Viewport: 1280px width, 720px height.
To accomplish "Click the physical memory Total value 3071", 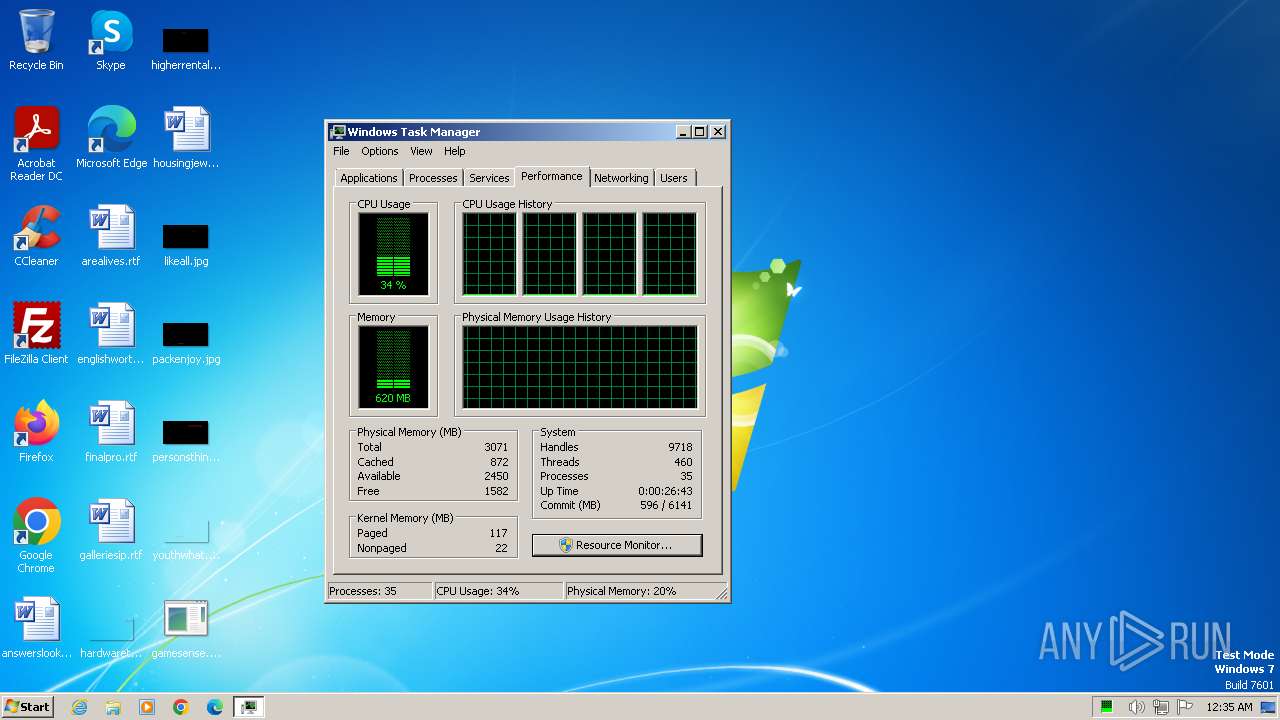I will pos(496,447).
